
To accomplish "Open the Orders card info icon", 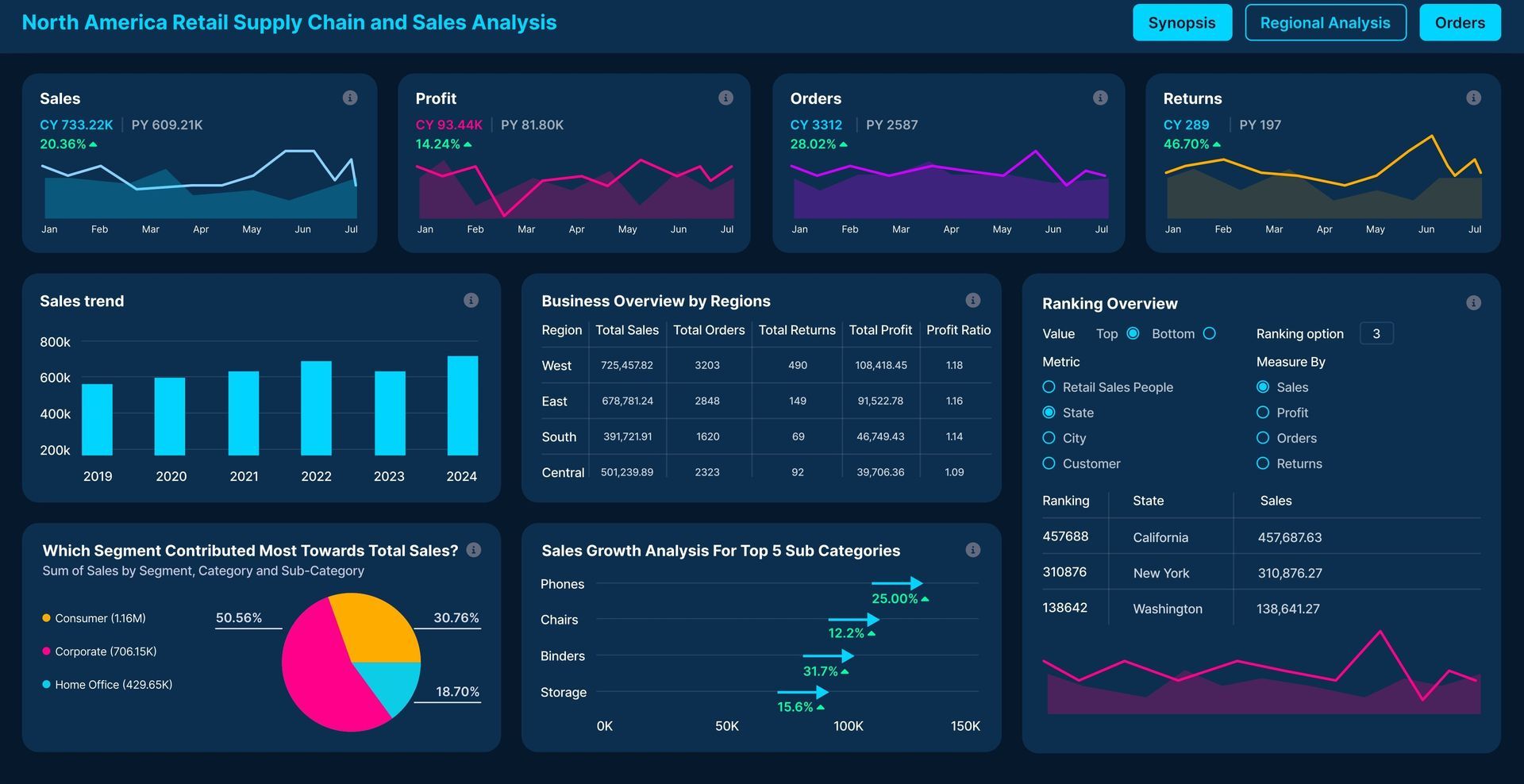I will pos(1100,98).
